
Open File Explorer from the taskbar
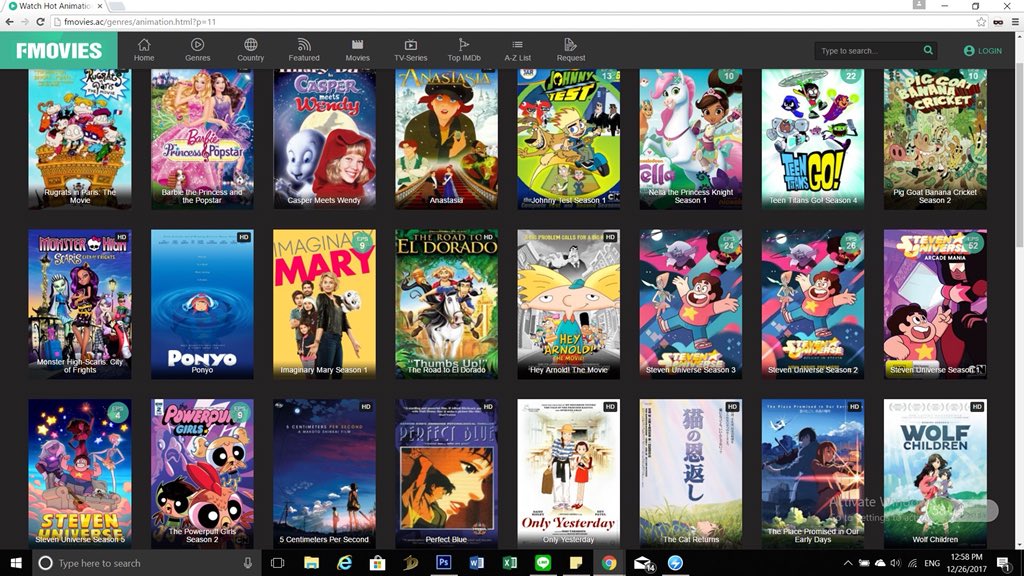[x=312, y=562]
